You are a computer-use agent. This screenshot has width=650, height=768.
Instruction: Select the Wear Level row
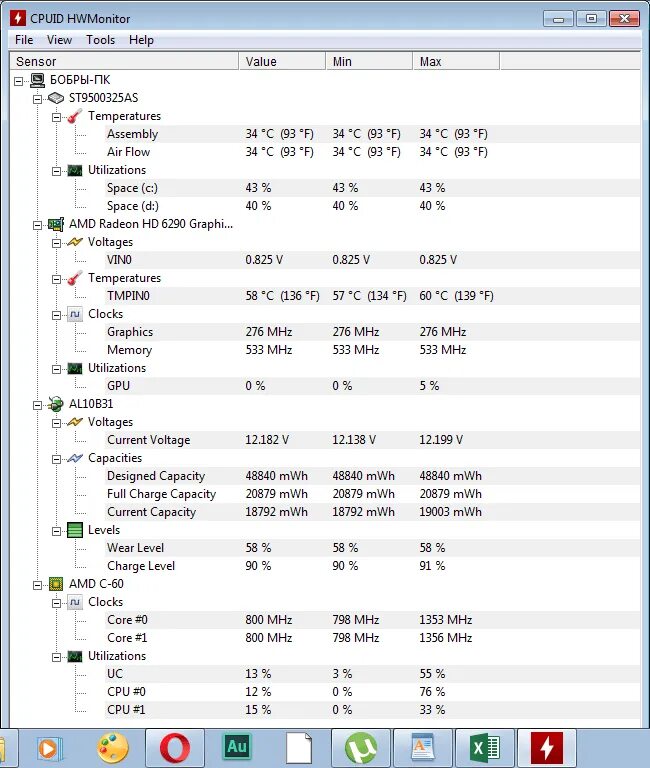click(372, 548)
